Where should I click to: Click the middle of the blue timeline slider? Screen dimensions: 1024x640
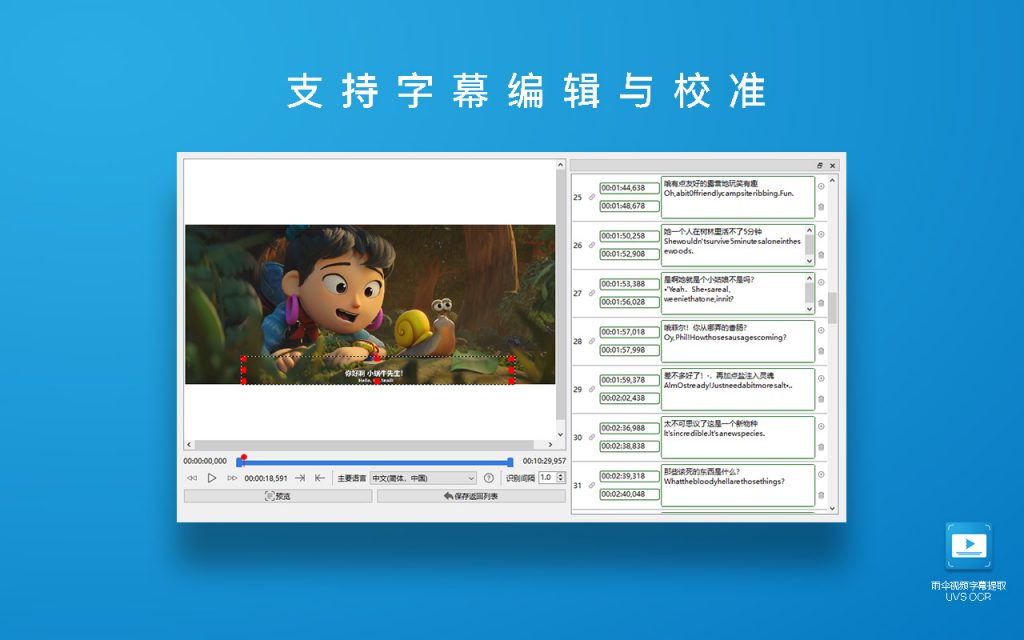click(375, 462)
